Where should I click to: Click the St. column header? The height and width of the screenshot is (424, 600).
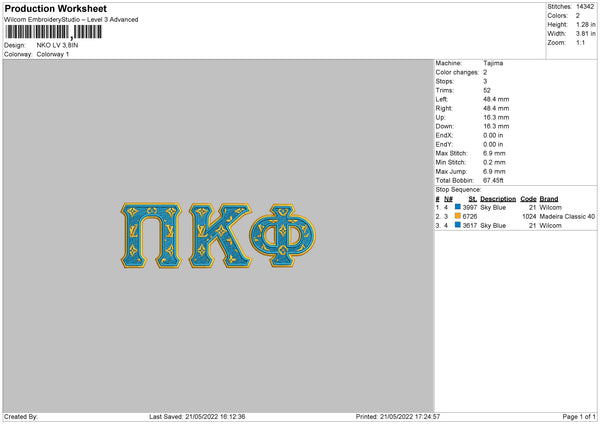pyautogui.click(x=473, y=199)
